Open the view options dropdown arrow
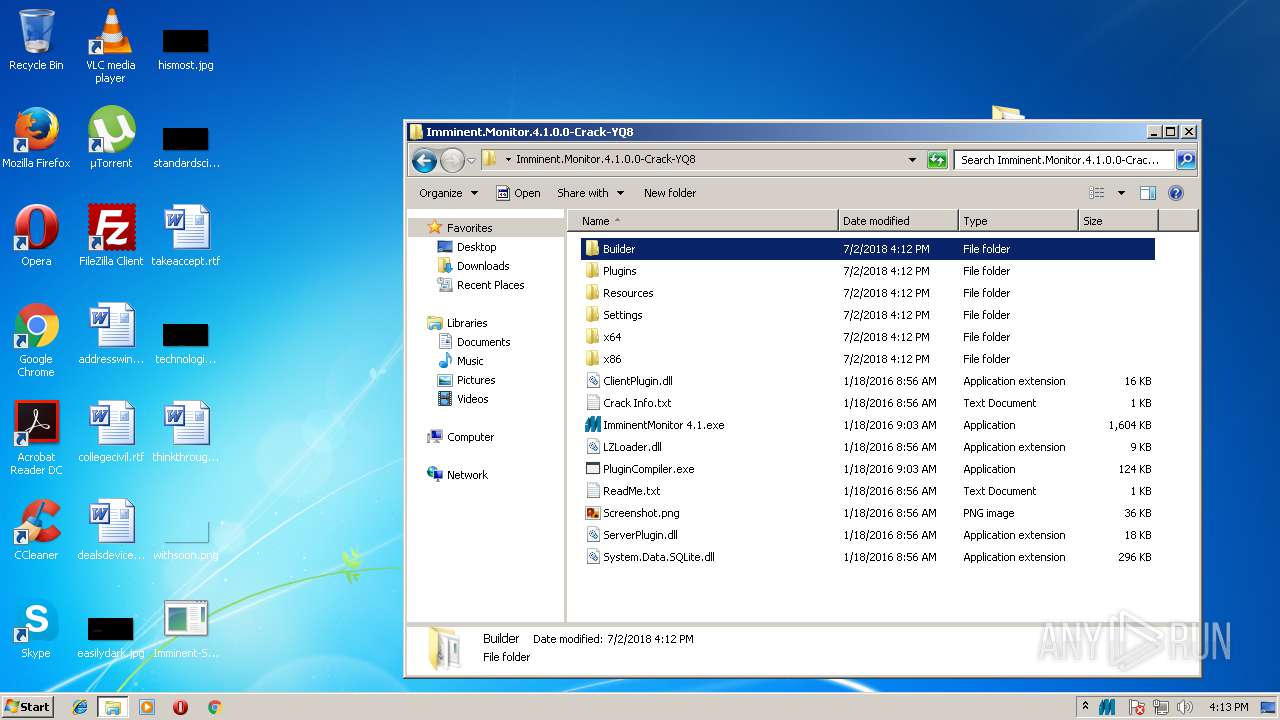 point(1121,193)
